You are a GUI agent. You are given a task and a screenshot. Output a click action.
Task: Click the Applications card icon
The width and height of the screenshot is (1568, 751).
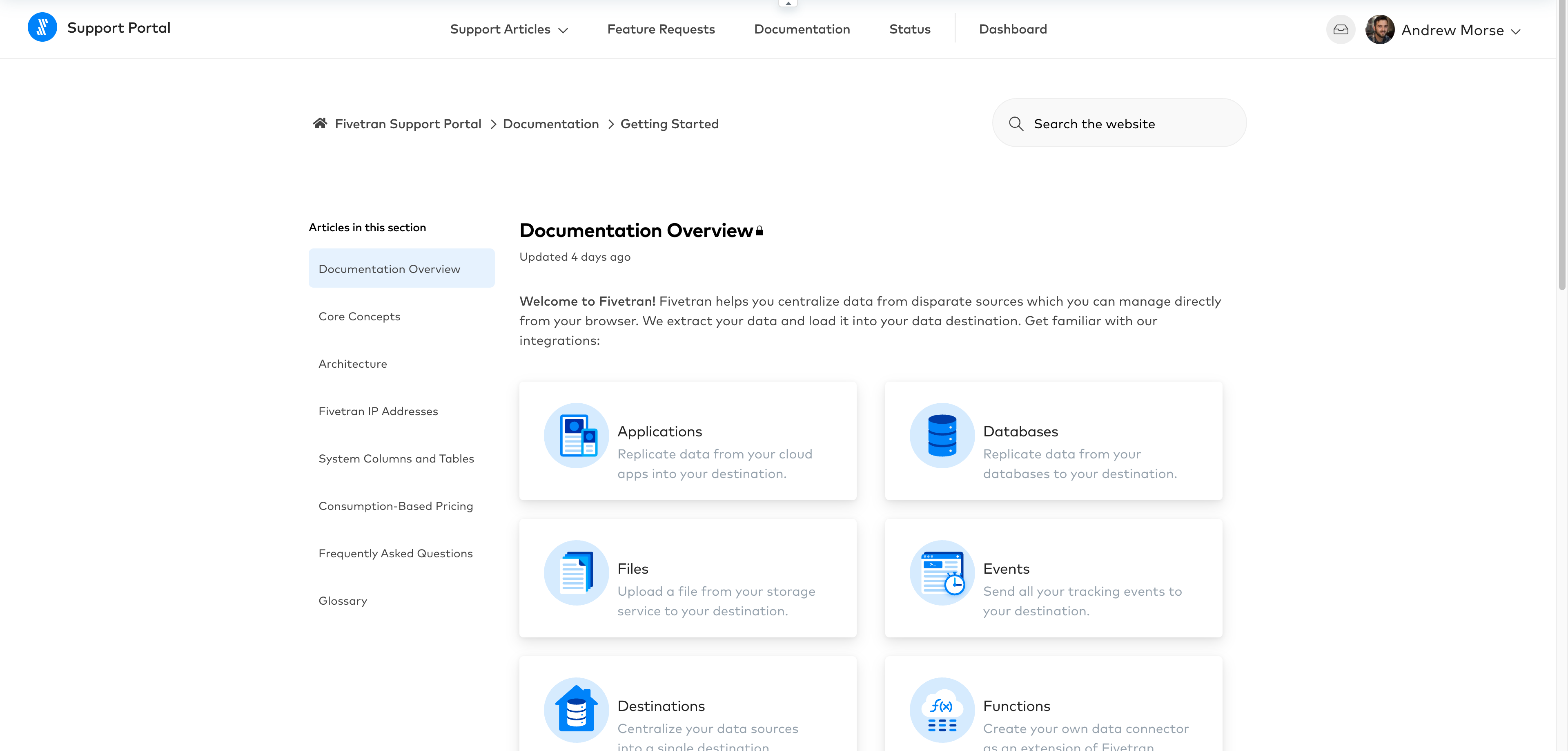pyautogui.click(x=576, y=436)
